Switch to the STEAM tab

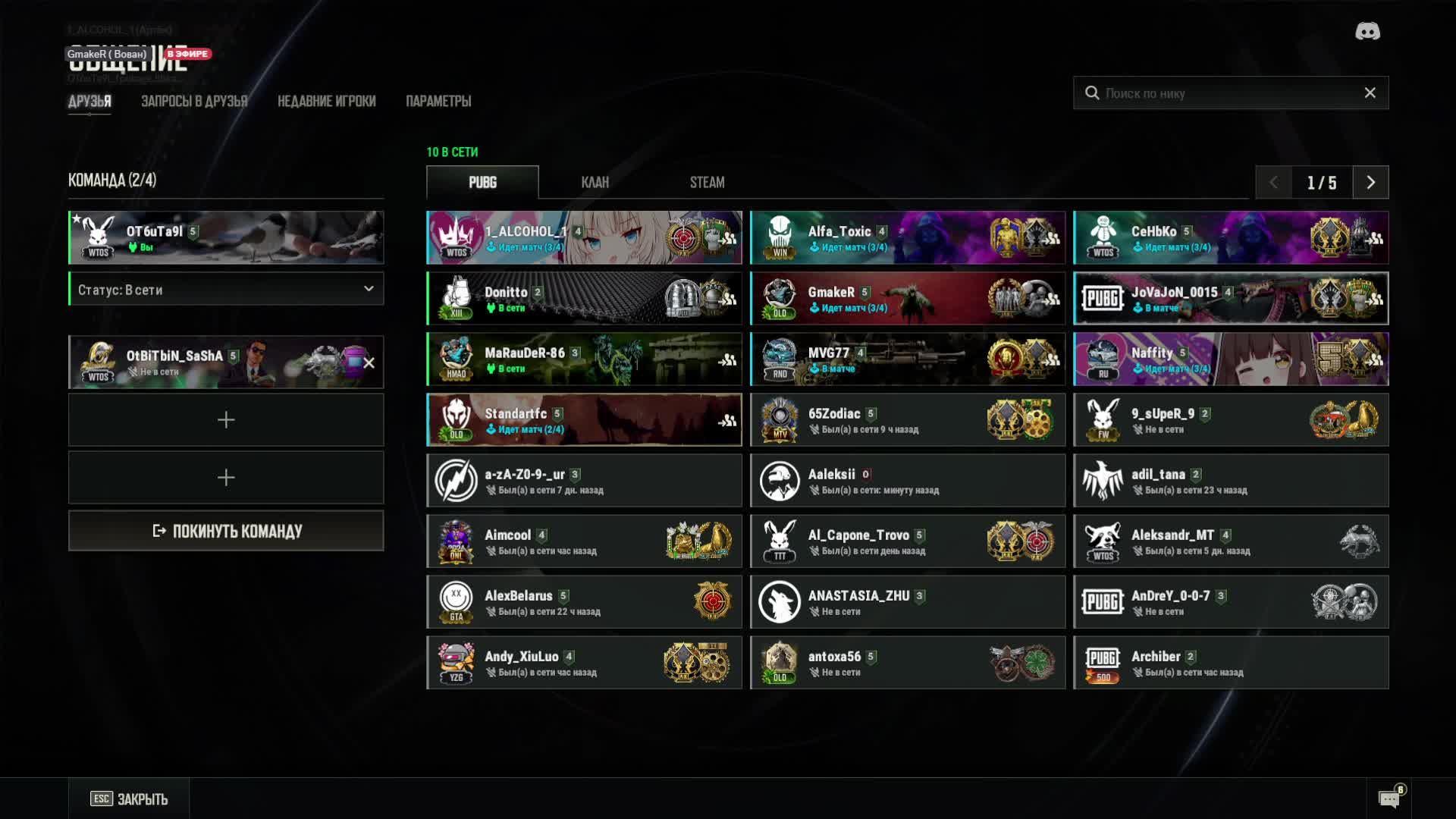pos(707,182)
